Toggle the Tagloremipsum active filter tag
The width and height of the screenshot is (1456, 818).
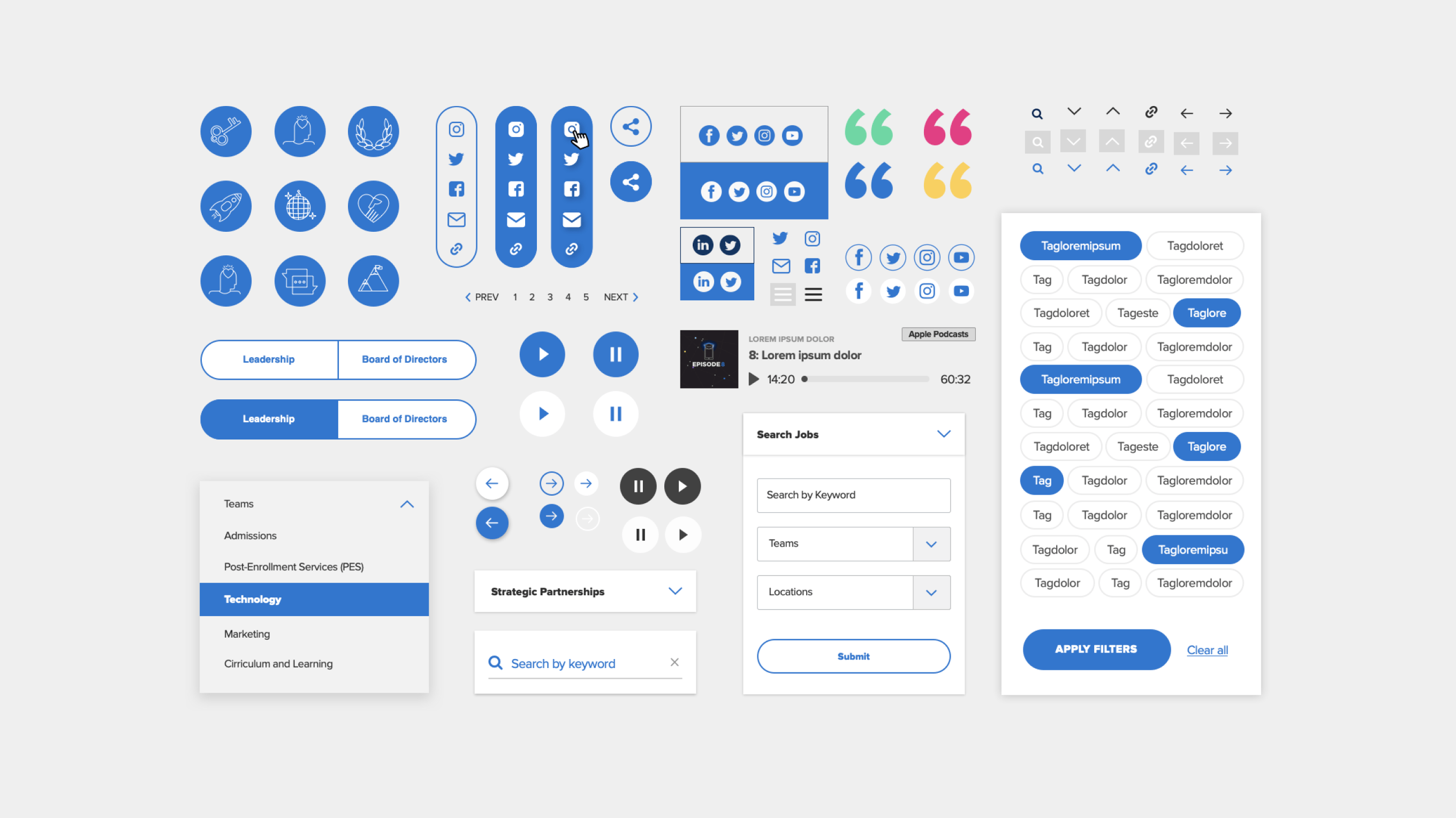pyautogui.click(x=1080, y=245)
